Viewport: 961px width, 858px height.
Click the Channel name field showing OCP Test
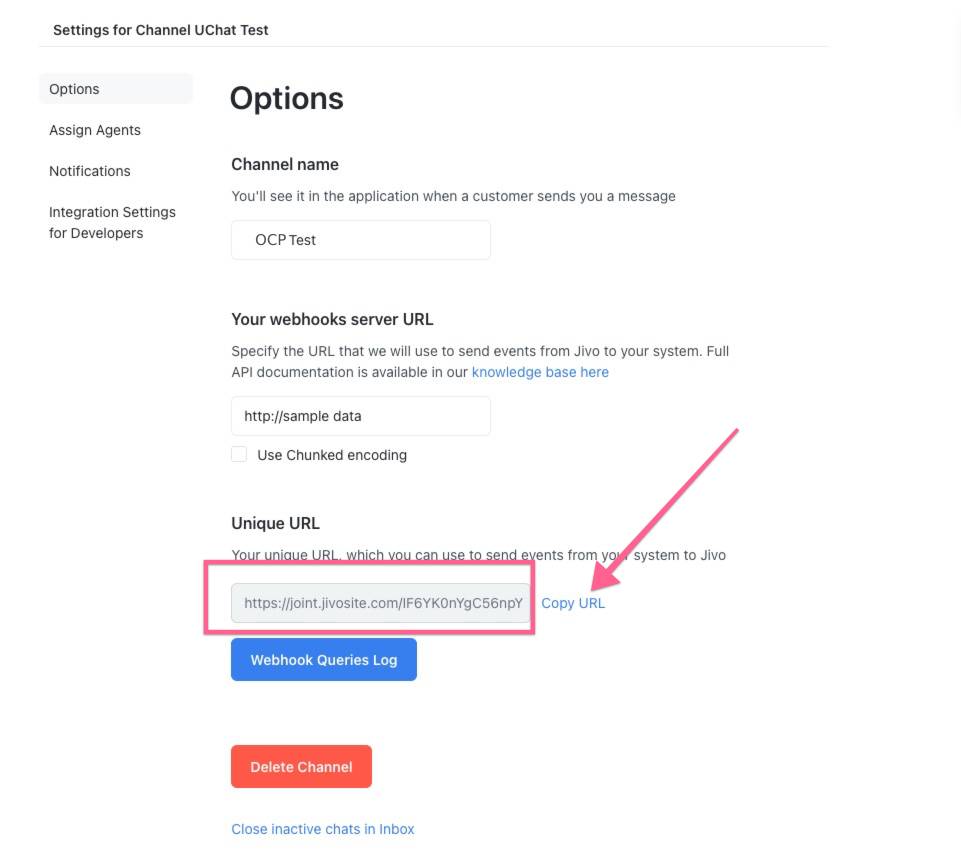(360, 240)
